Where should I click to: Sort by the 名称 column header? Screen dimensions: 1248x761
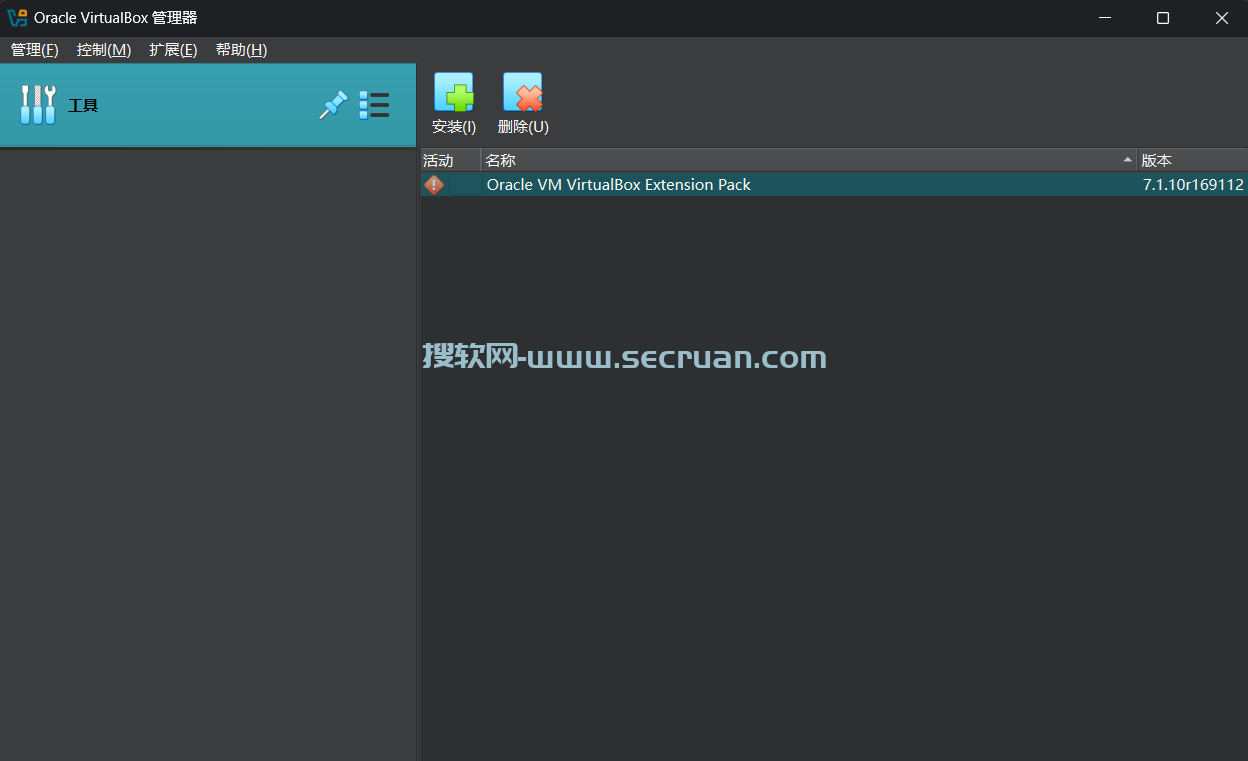[x=809, y=160]
